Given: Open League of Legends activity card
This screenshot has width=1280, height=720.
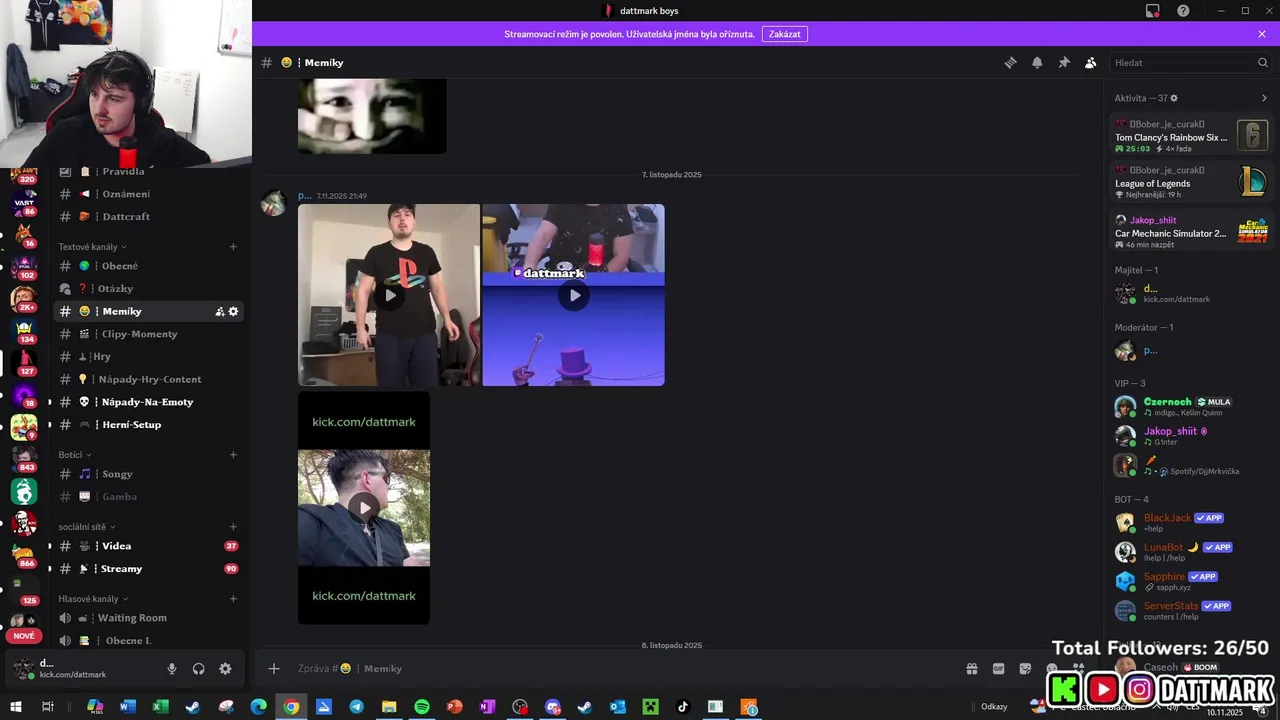Looking at the screenshot, I should pos(1191,182).
